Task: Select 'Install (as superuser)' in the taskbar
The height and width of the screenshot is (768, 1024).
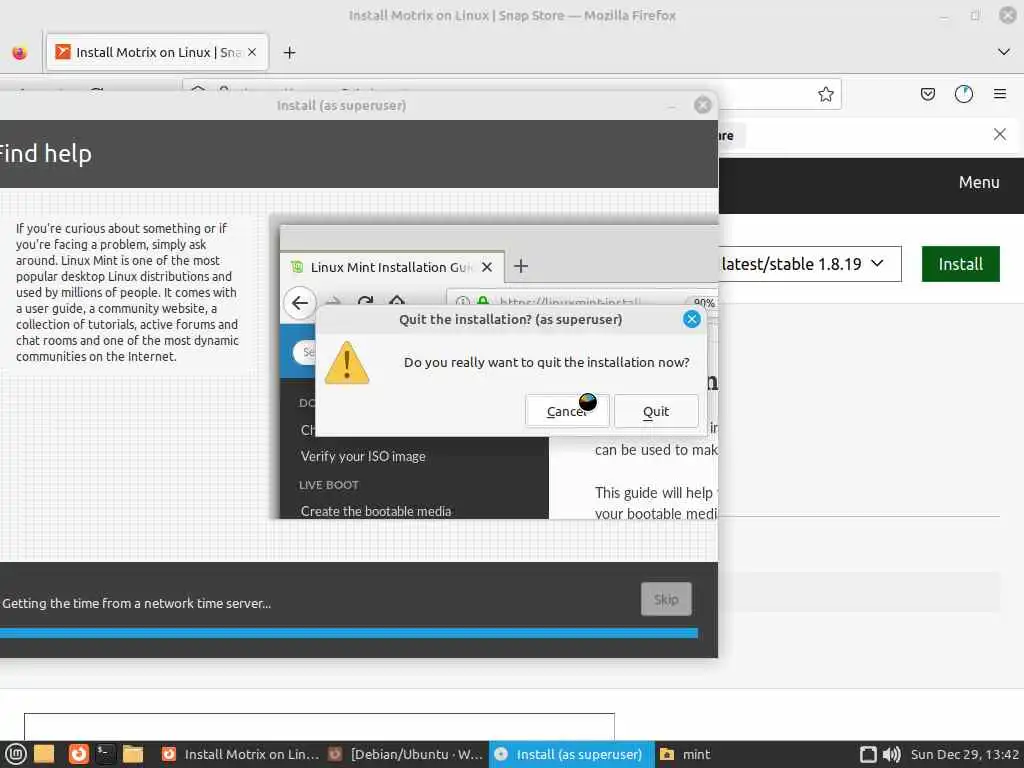Action: [x=571, y=754]
